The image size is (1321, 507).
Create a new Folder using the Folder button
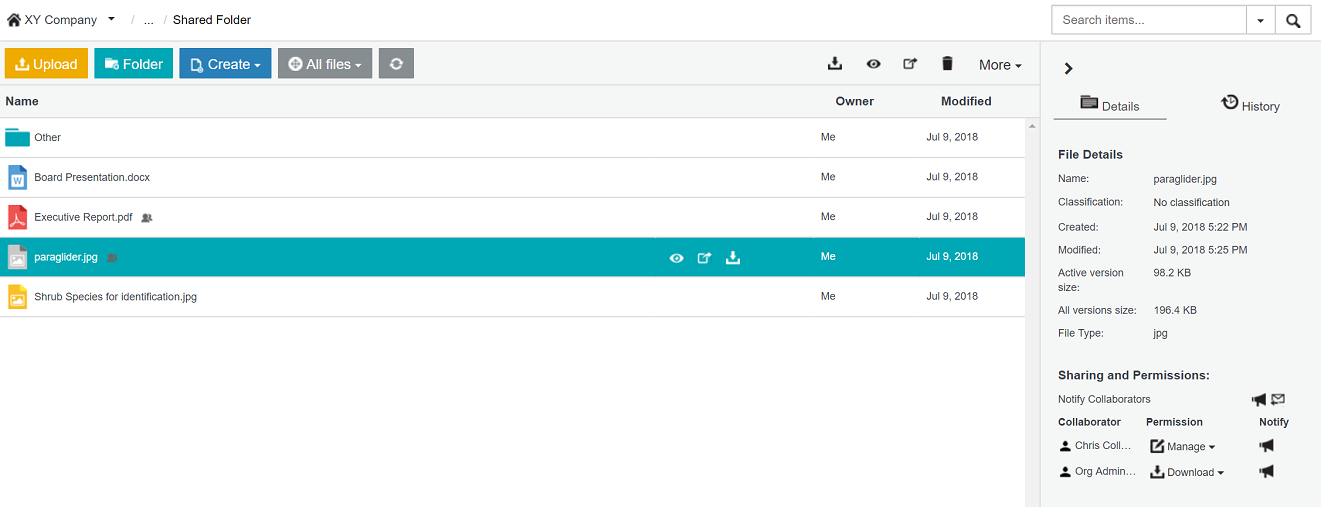(x=133, y=64)
